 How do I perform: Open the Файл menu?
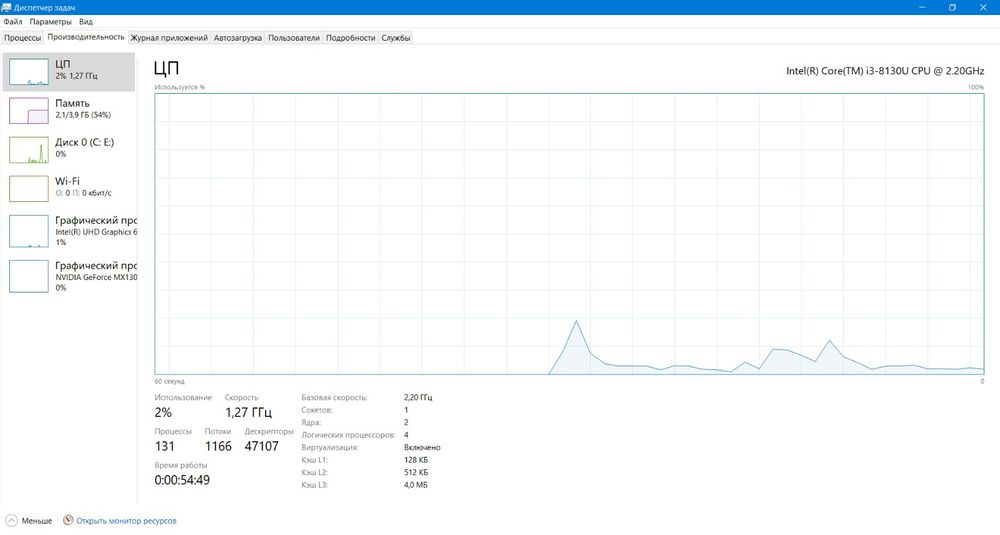[13, 22]
